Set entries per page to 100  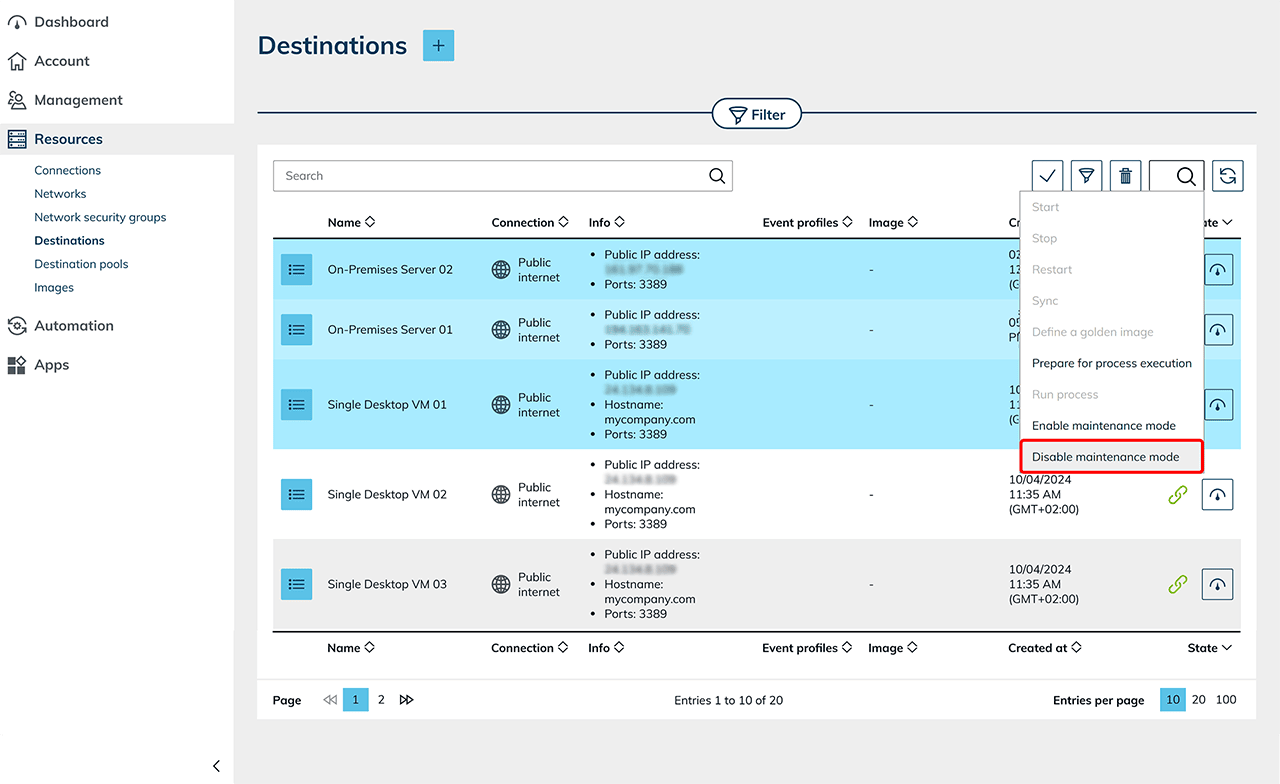(1226, 700)
